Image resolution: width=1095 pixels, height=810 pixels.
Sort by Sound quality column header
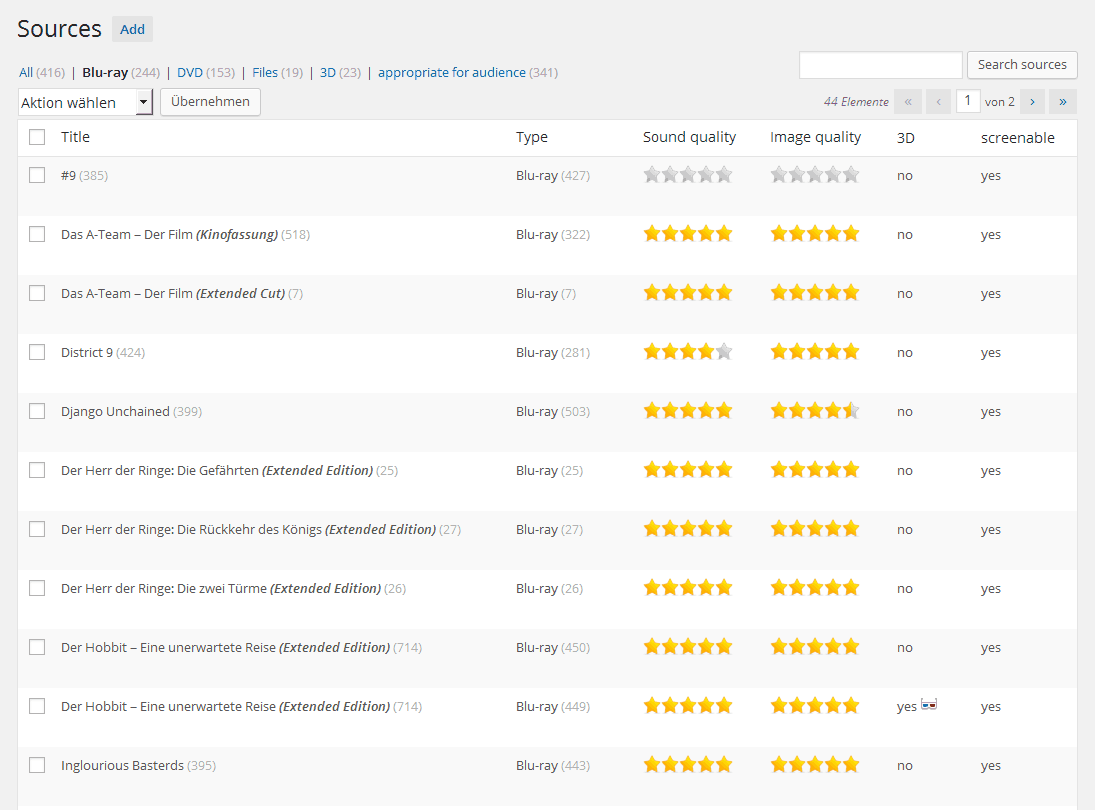tap(689, 137)
